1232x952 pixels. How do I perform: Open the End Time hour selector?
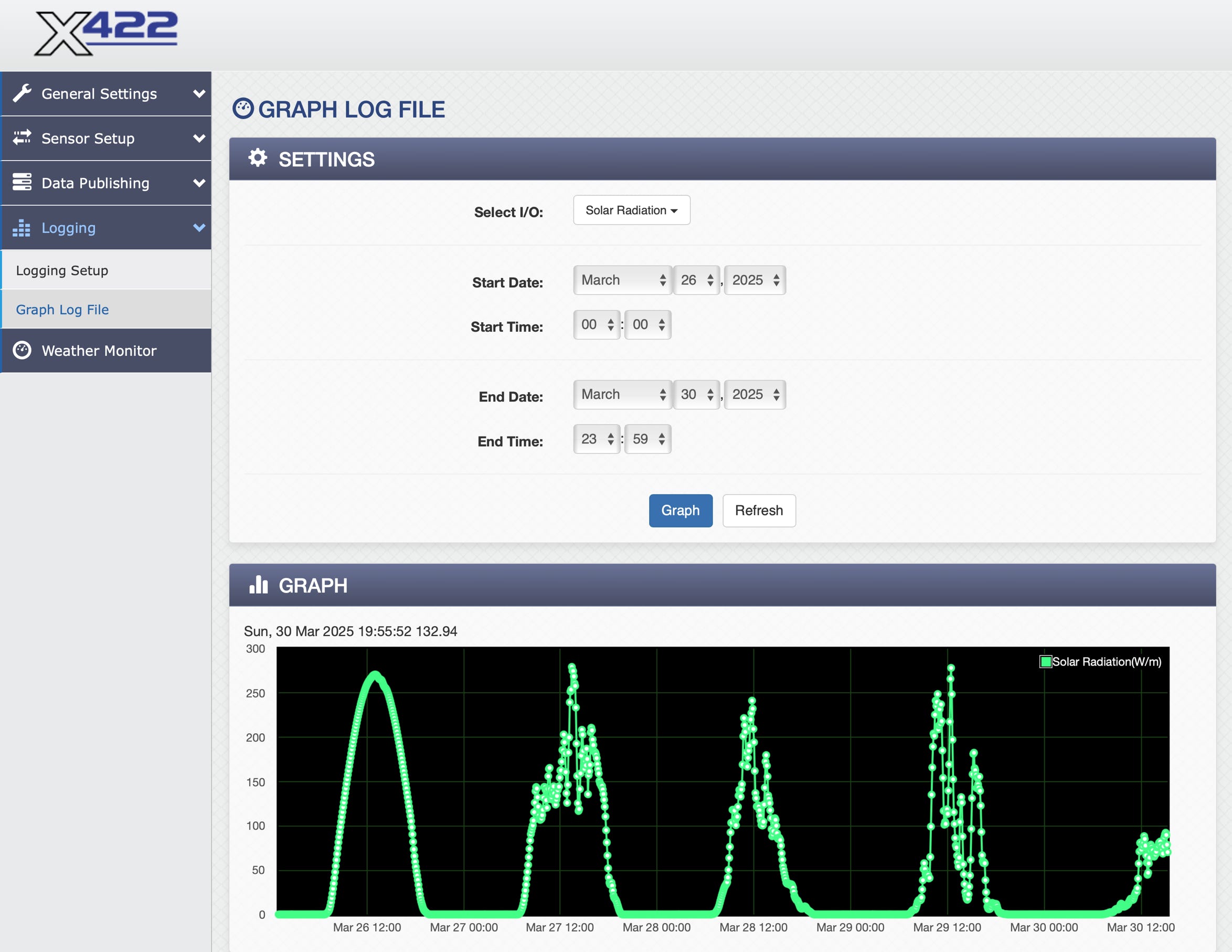pos(597,439)
